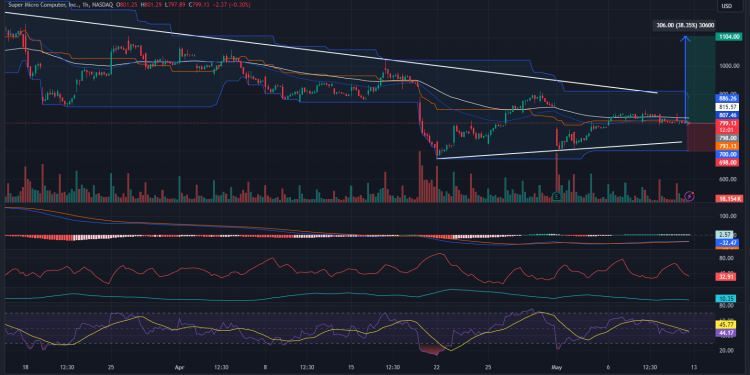Screen dimensions: 750x375
Task: Click the Super Micro Computer, Inc. symbol title
Action: coord(44,5)
